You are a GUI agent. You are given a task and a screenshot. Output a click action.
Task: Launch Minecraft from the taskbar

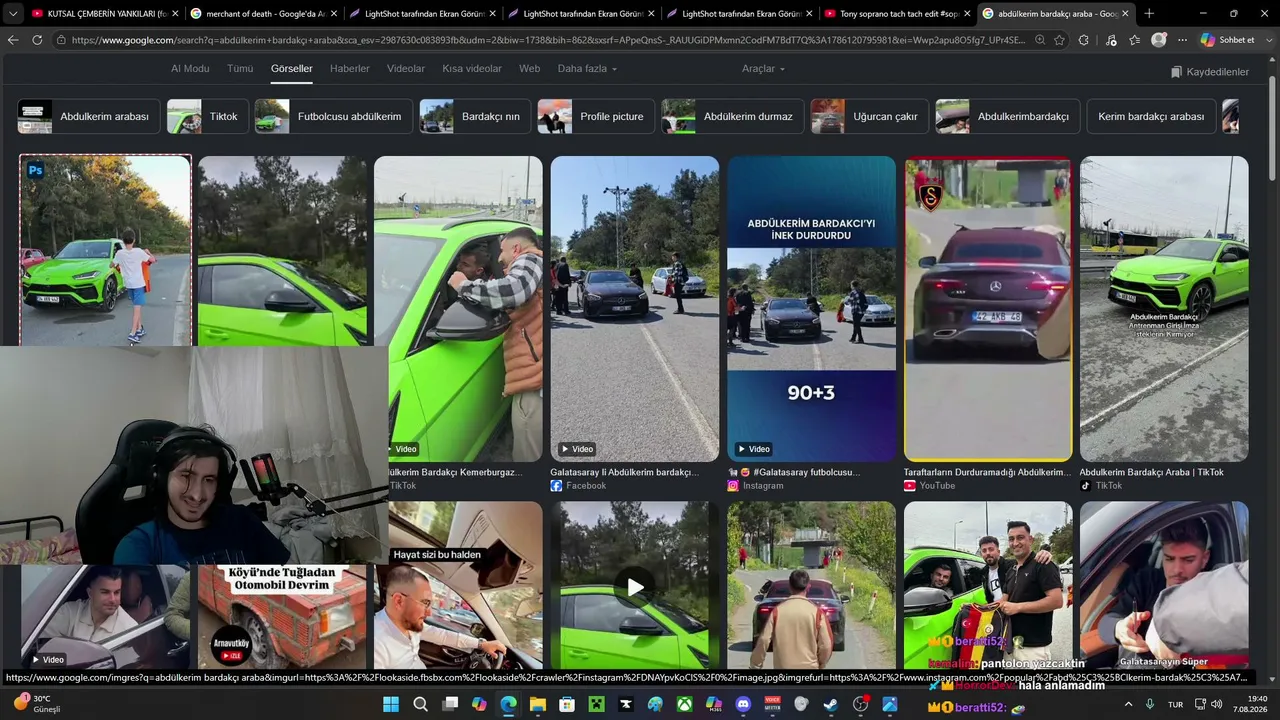coord(596,704)
